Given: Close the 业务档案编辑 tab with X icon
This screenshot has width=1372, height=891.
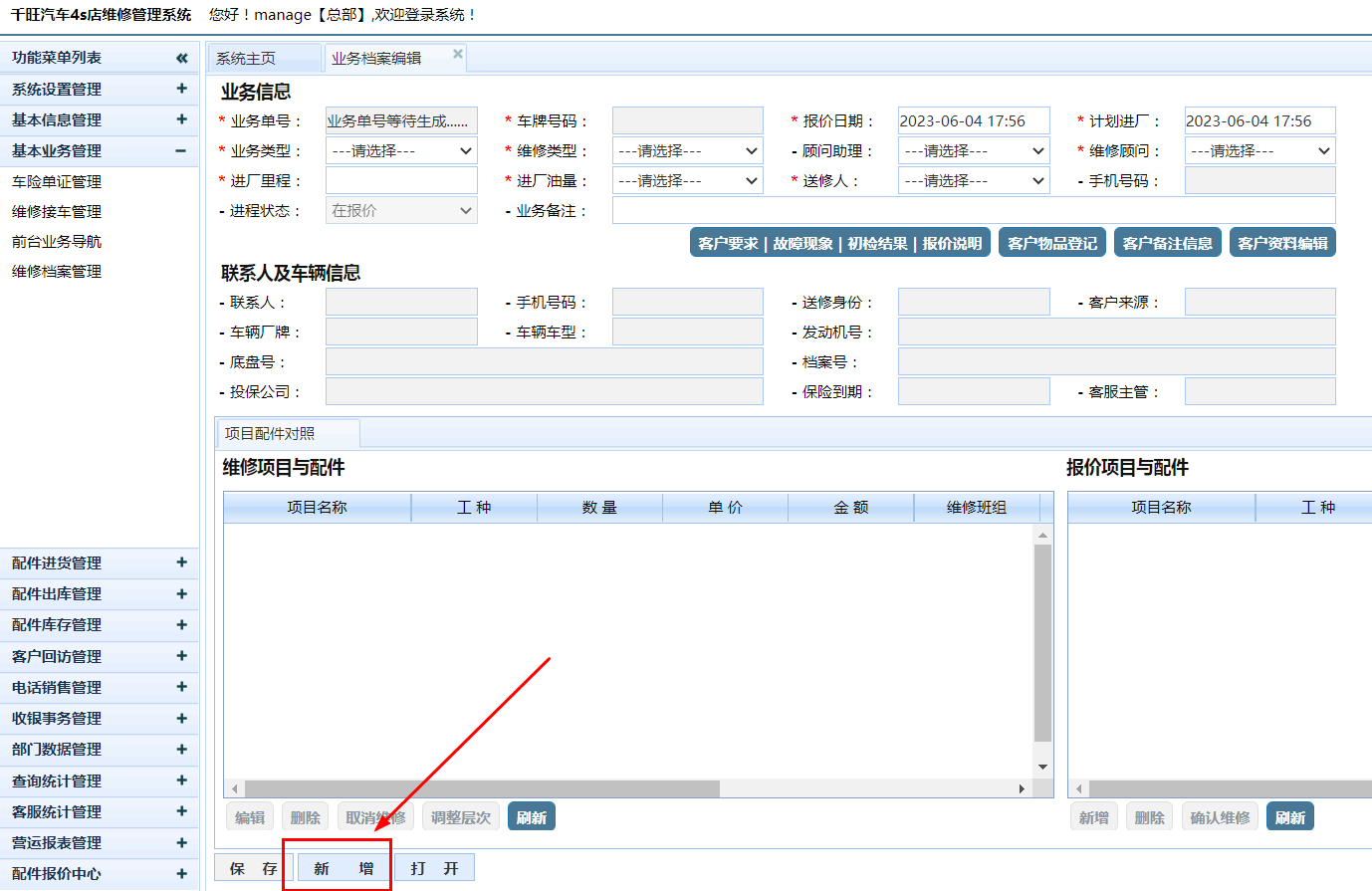Looking at the screenshot, I should click(x=458, y=54).
